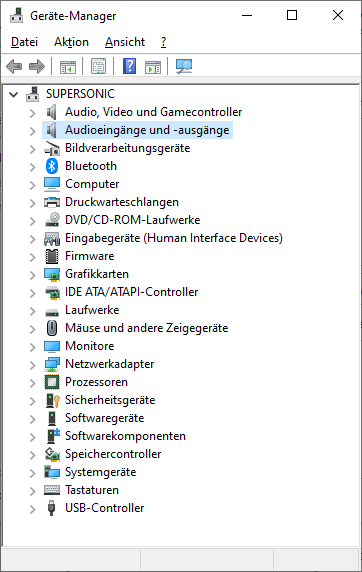The image size is (362, 572).
Task: Click the back arrow in toolbar
Action: point(14,67)
